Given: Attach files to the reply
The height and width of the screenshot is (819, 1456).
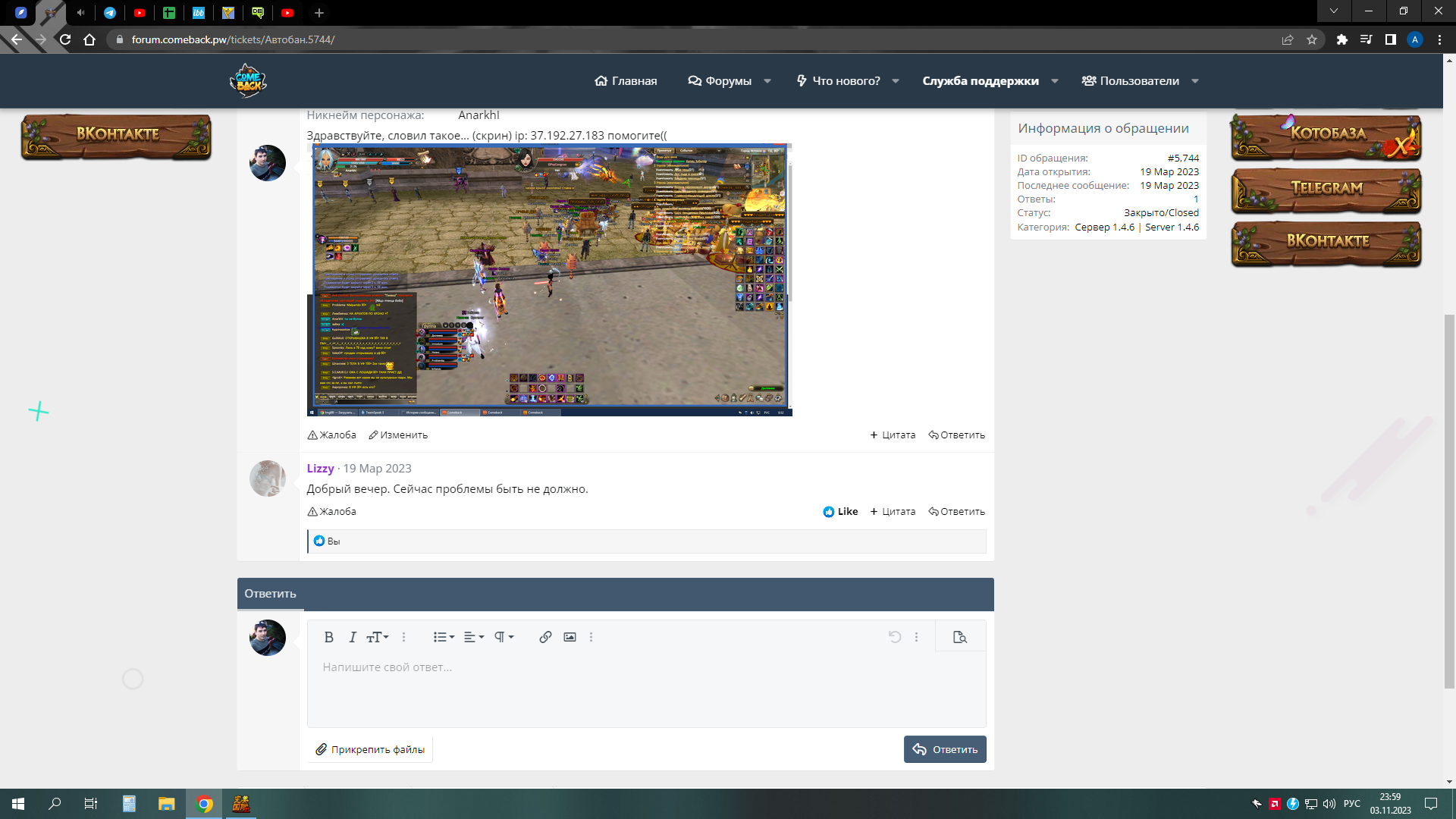Looking at the screenshot, I should click(370, 749).
